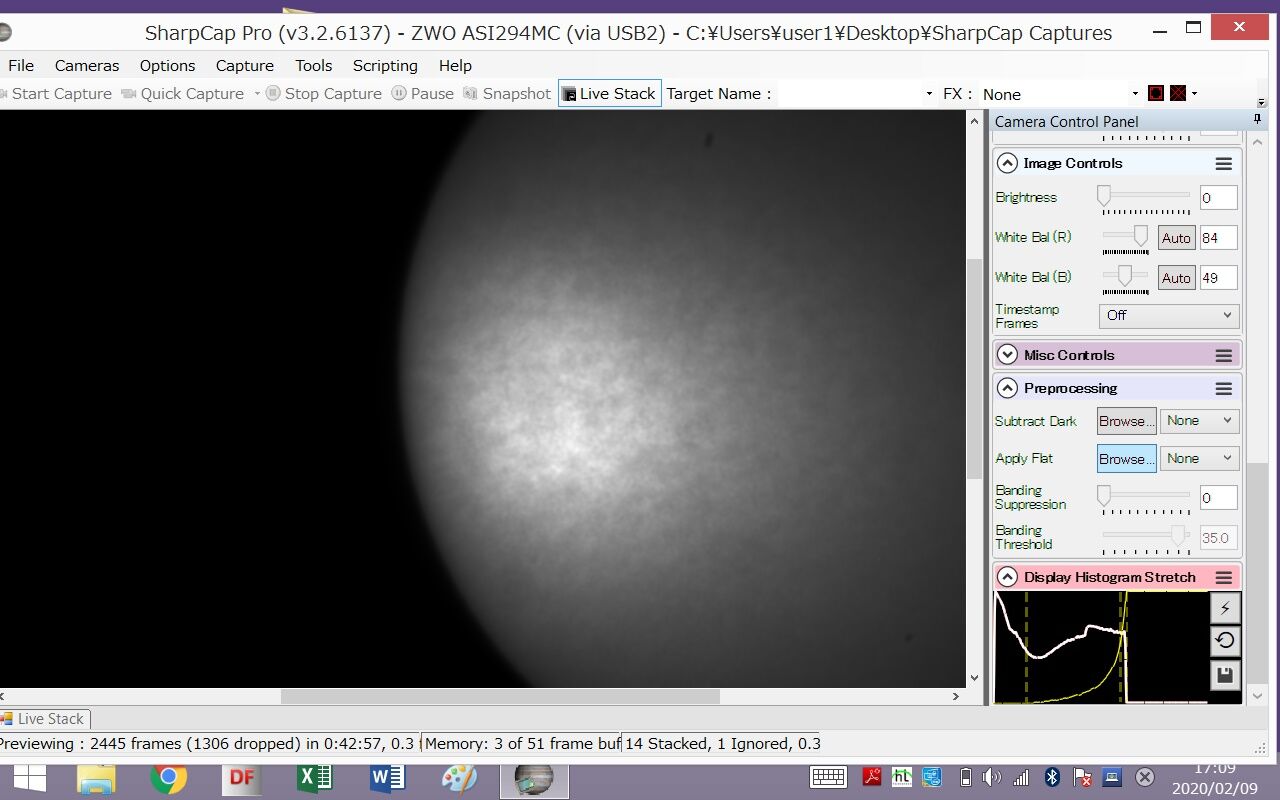Click the lightning auto-stretch histogram icon
The width and height of the screenshot is (1280, 800).
coord(1225,608)
